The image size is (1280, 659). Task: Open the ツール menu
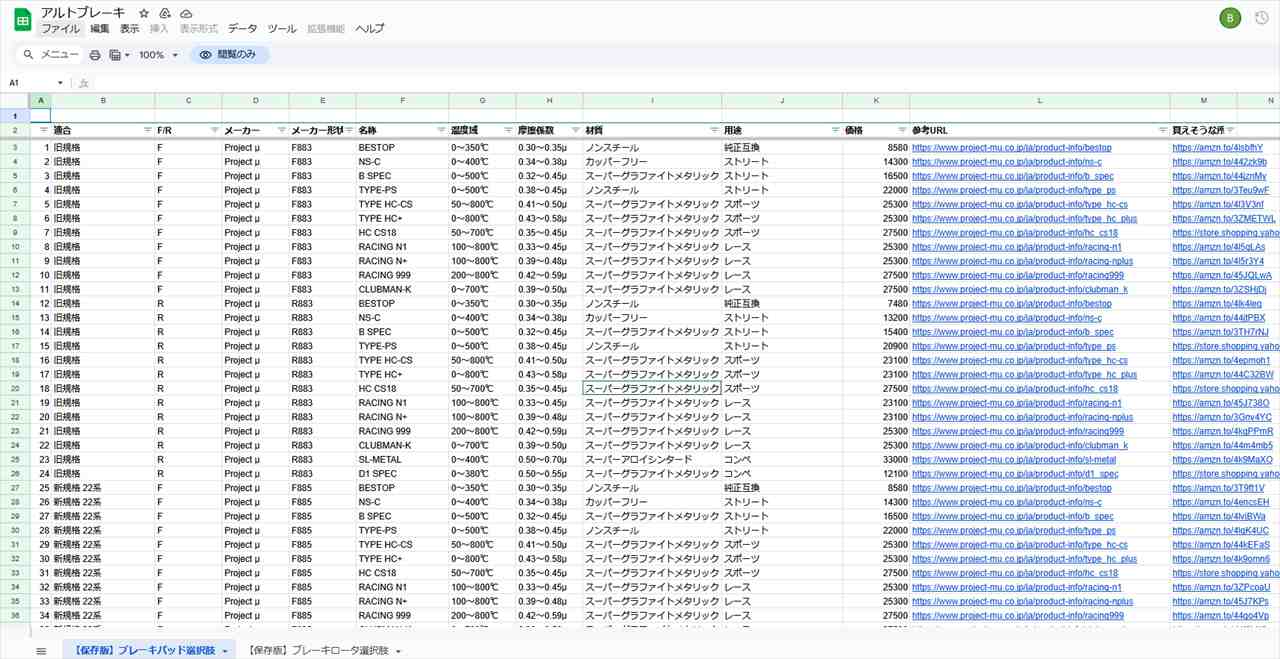(x=282, y=29)
